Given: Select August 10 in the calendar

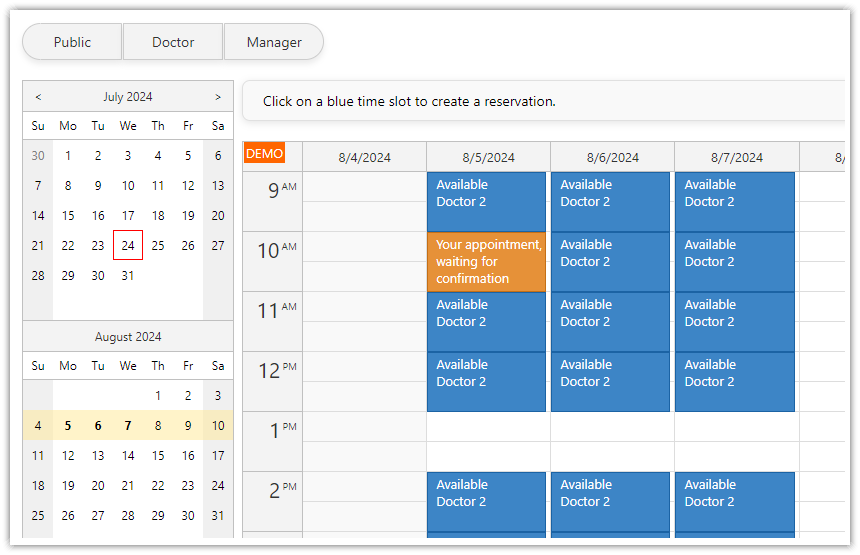Looking at the screenshot, I should click(218, 426).
